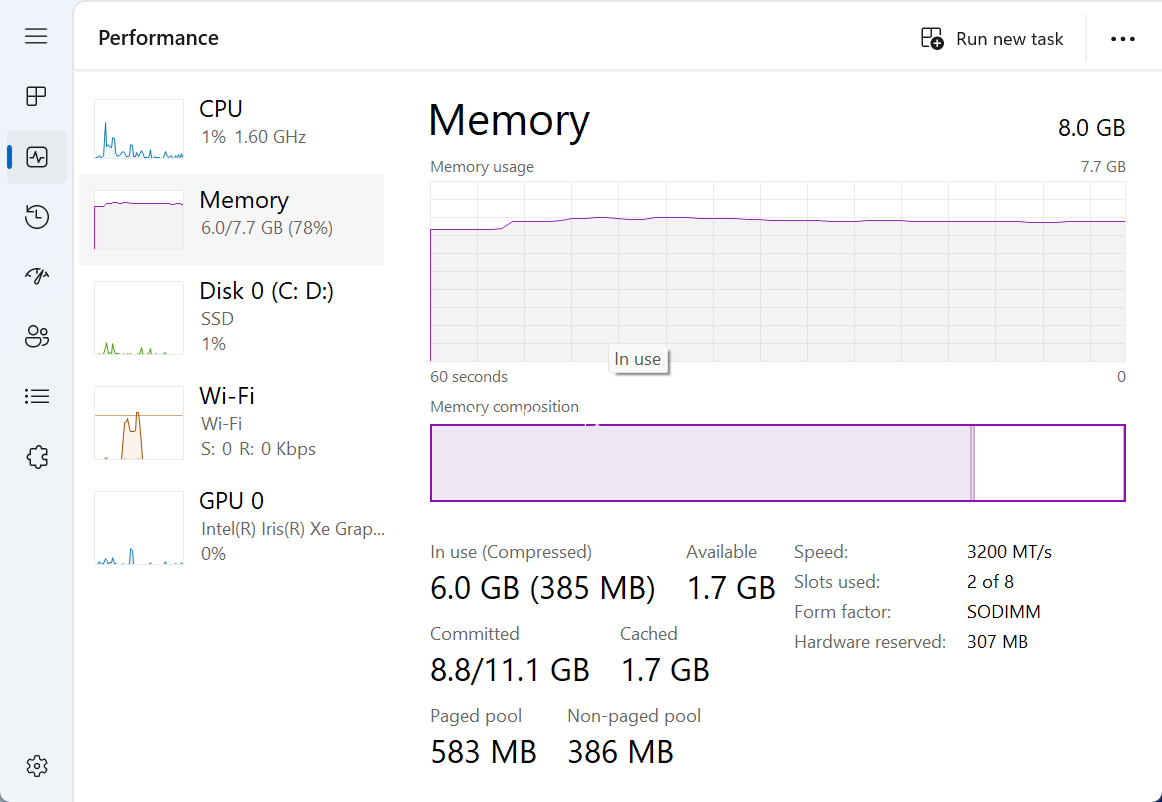This screenshot has height=802, width=1162.
Task: Select Disk 0 (C: D:) item
Action: (231, 316)
